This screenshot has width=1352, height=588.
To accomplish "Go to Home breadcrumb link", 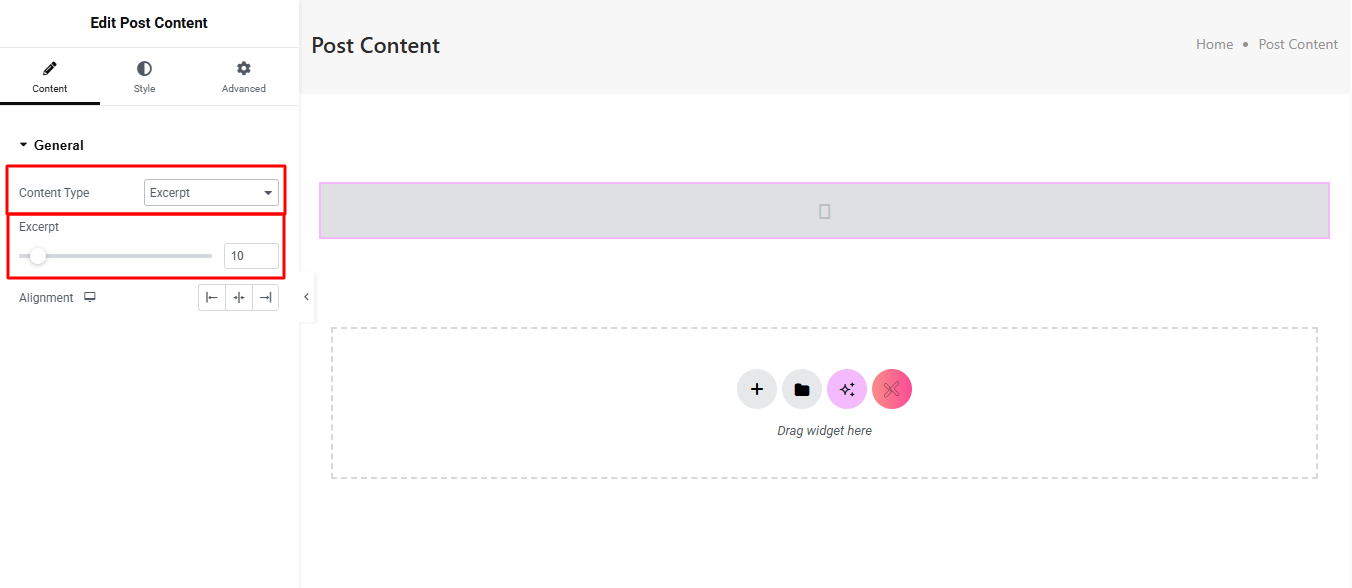I will pyautogui.click(x=1214, y=44).
